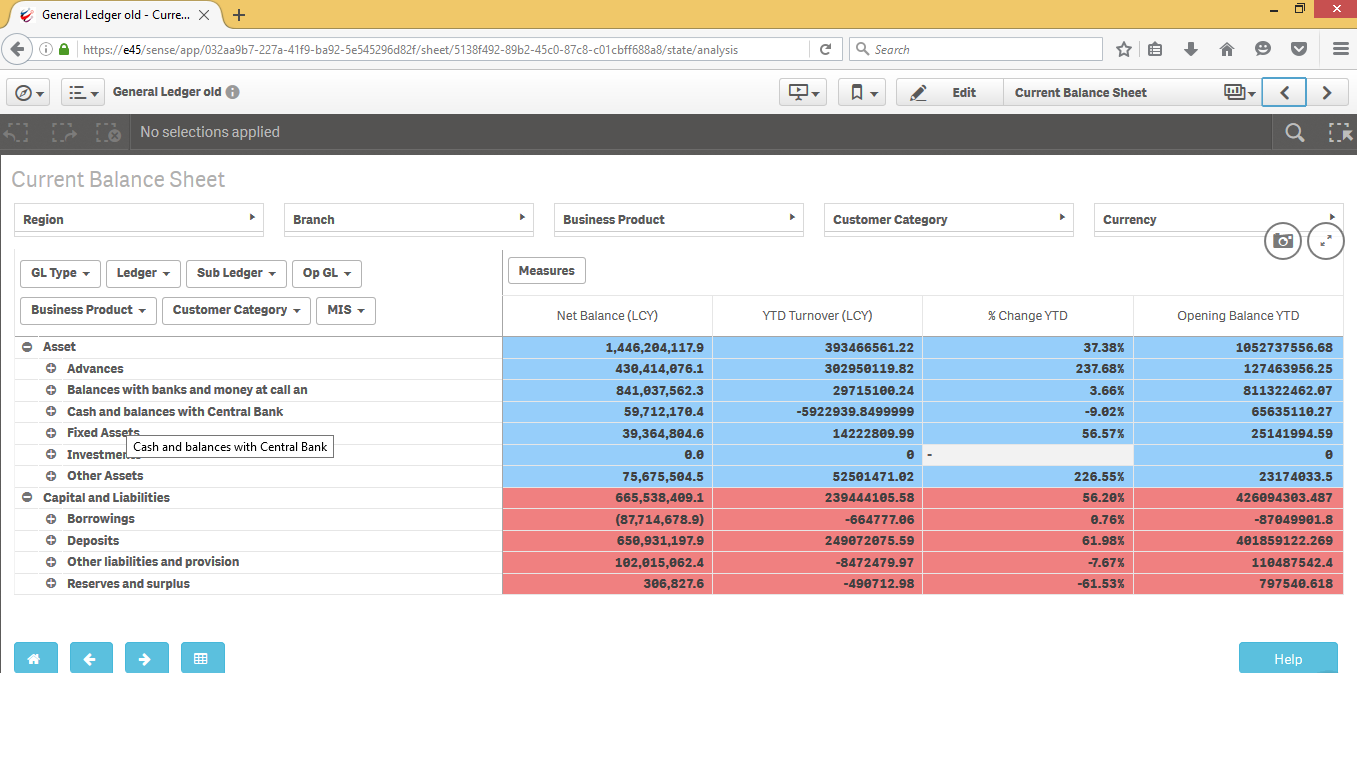The height and width of the screenshot is (768, 1366).
Task: Click the Help button
Action: [x=1287, y=657]
